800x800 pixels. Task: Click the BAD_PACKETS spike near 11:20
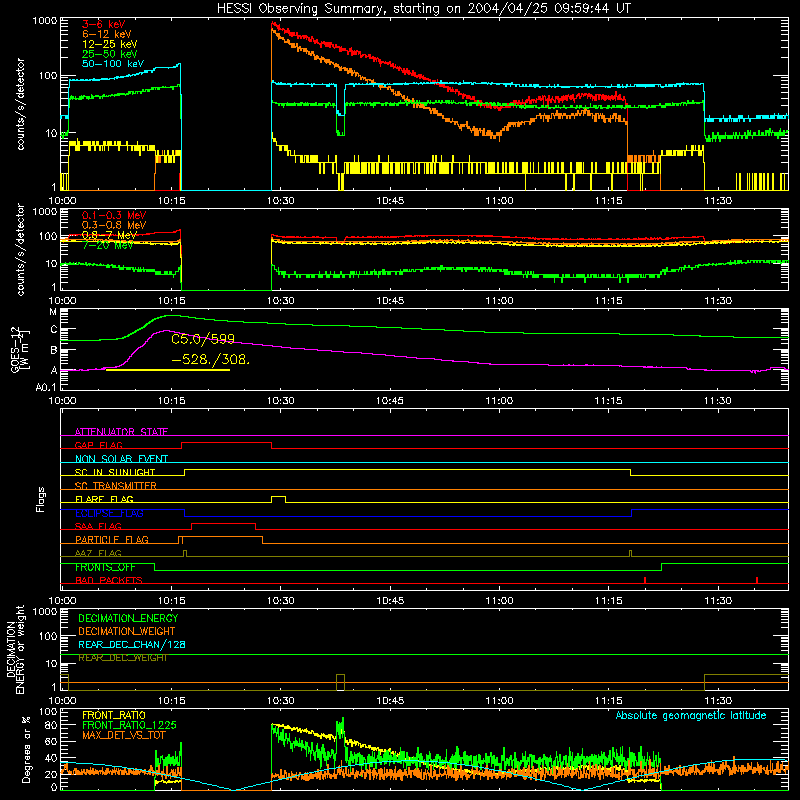pyautogui.click(x=645, y=580)
